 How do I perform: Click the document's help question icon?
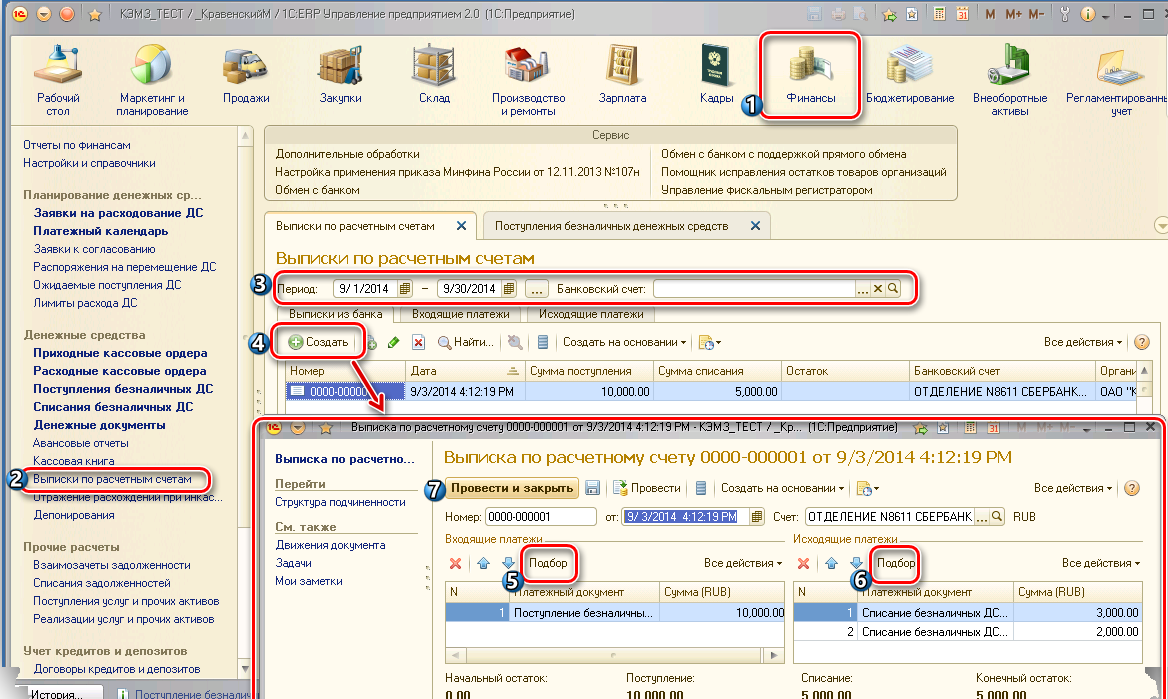(1132, 488)
